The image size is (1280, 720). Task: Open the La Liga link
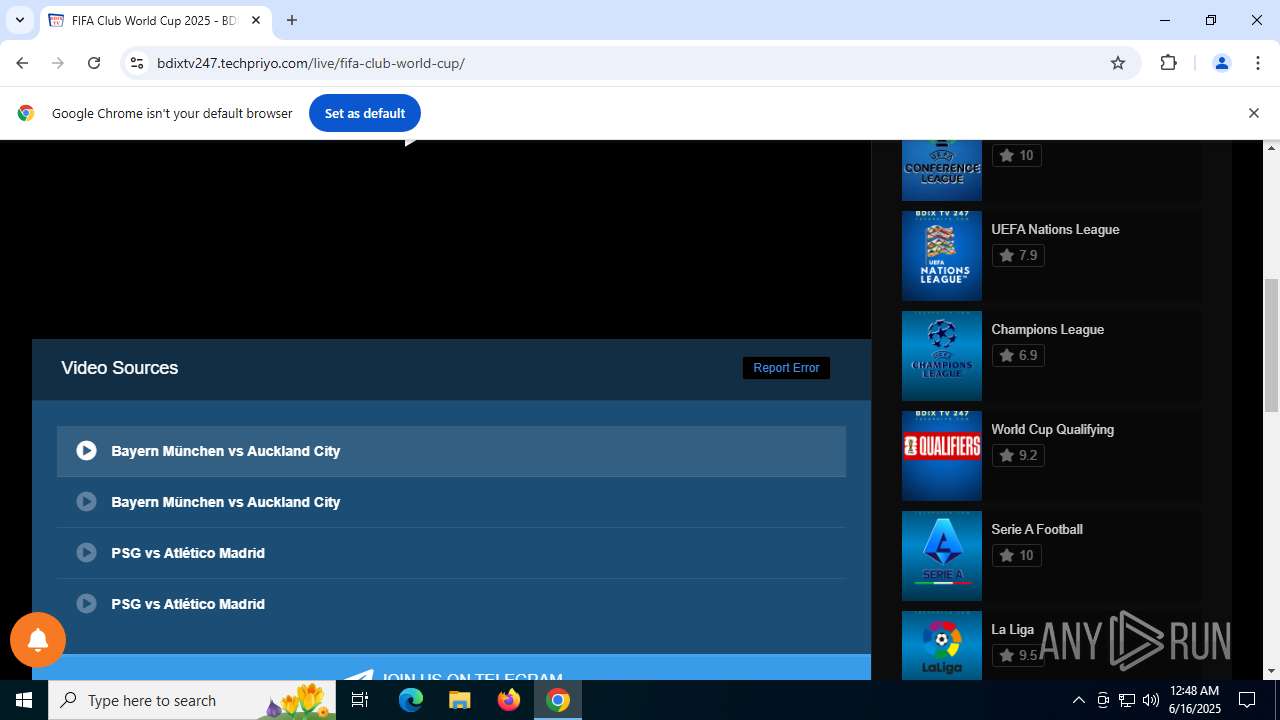pos(1012,629)
